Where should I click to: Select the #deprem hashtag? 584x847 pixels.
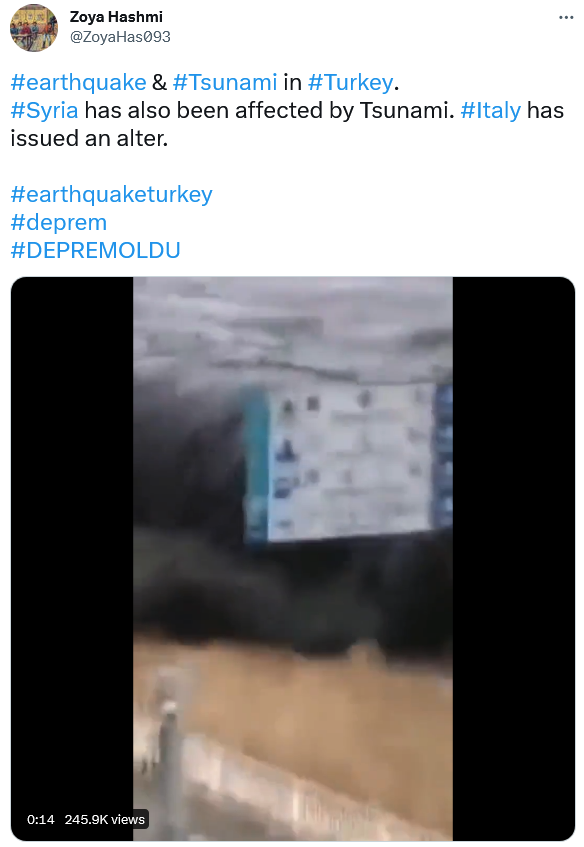(x=59, y=223)
